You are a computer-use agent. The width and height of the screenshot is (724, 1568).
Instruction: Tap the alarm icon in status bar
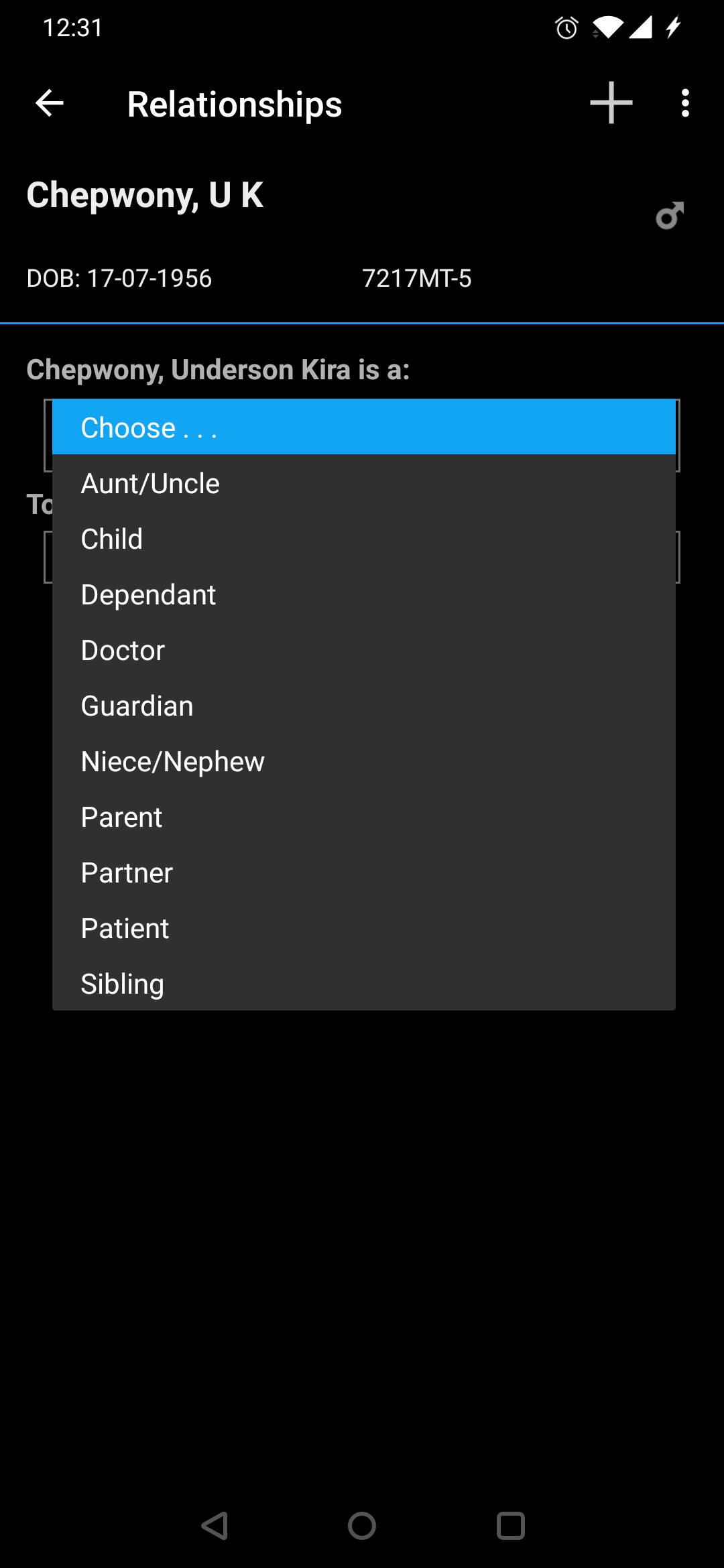tap(566, 27)
